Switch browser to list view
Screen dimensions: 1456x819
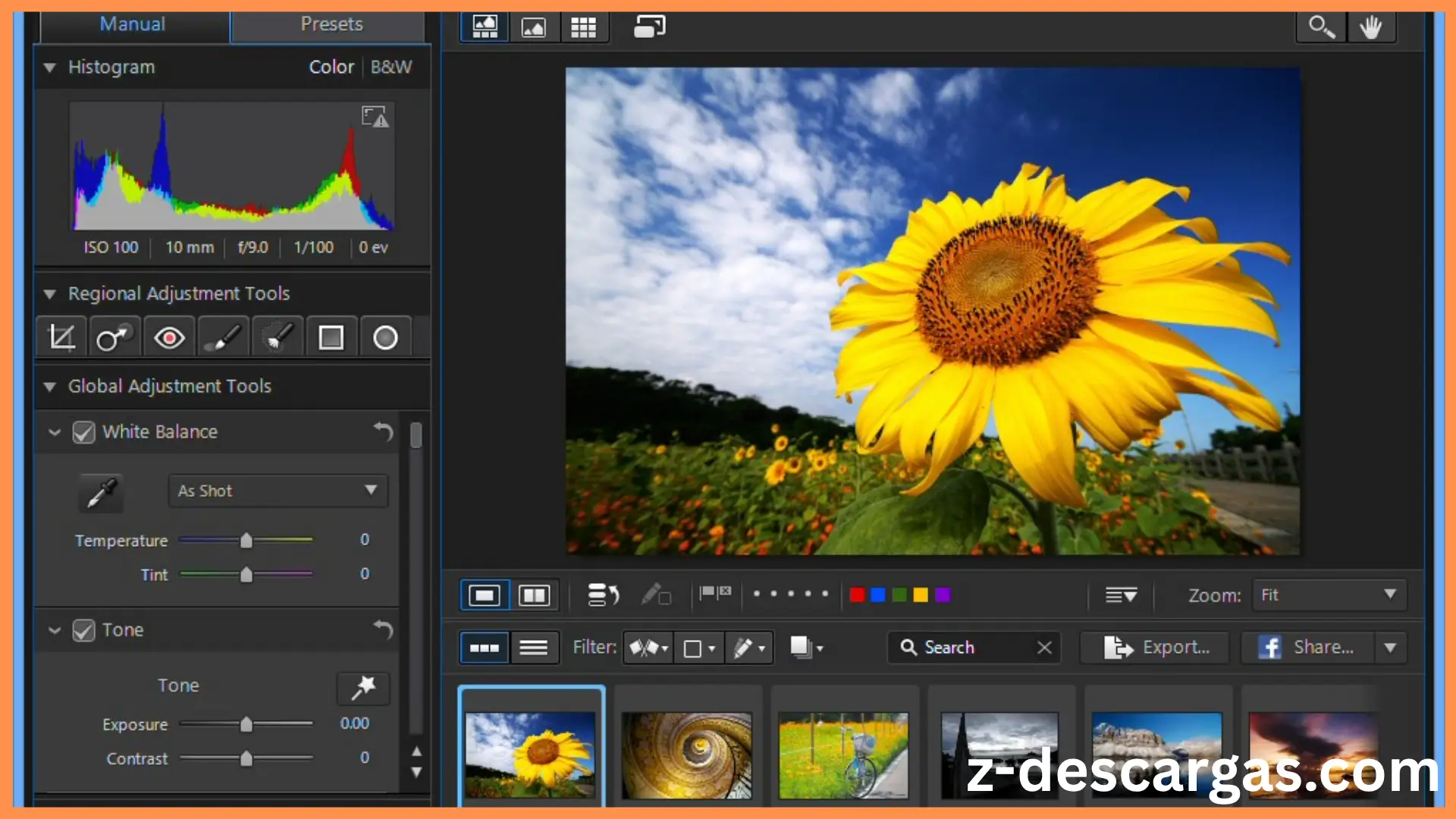tap(534, 648)
